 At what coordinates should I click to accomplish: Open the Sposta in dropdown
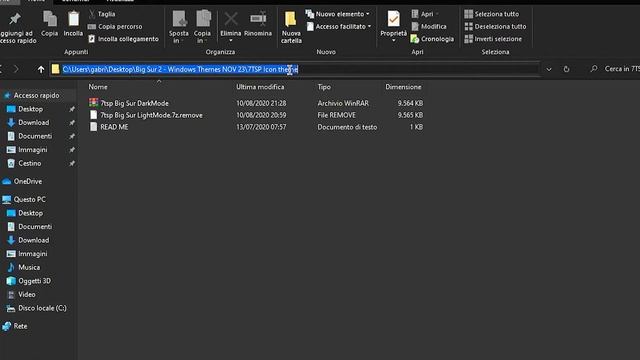click(x=179, y=27)
